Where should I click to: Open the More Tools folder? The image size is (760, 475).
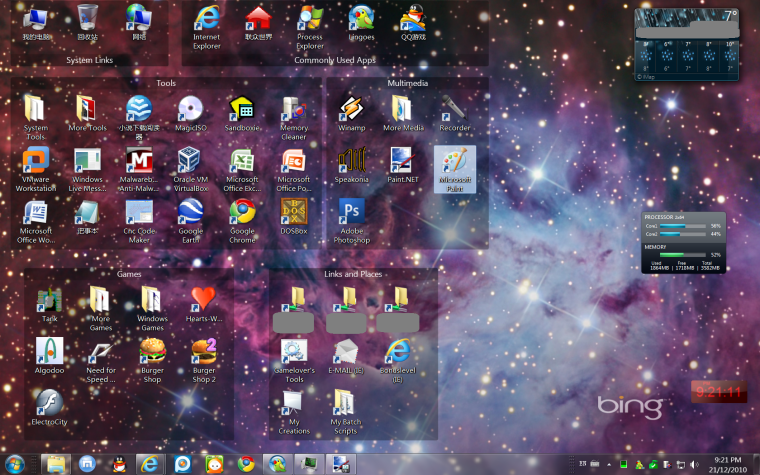click(x=87, y=108)
